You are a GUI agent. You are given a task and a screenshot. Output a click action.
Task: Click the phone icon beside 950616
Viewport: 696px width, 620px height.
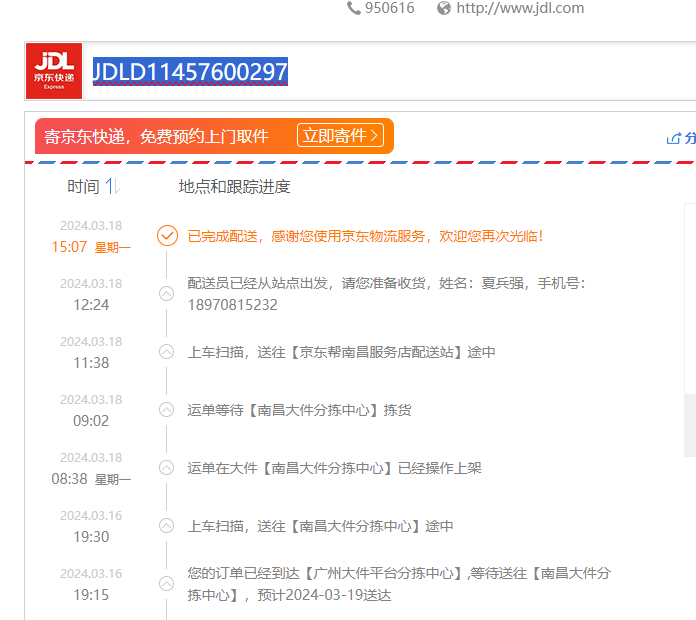coord(353,8)
